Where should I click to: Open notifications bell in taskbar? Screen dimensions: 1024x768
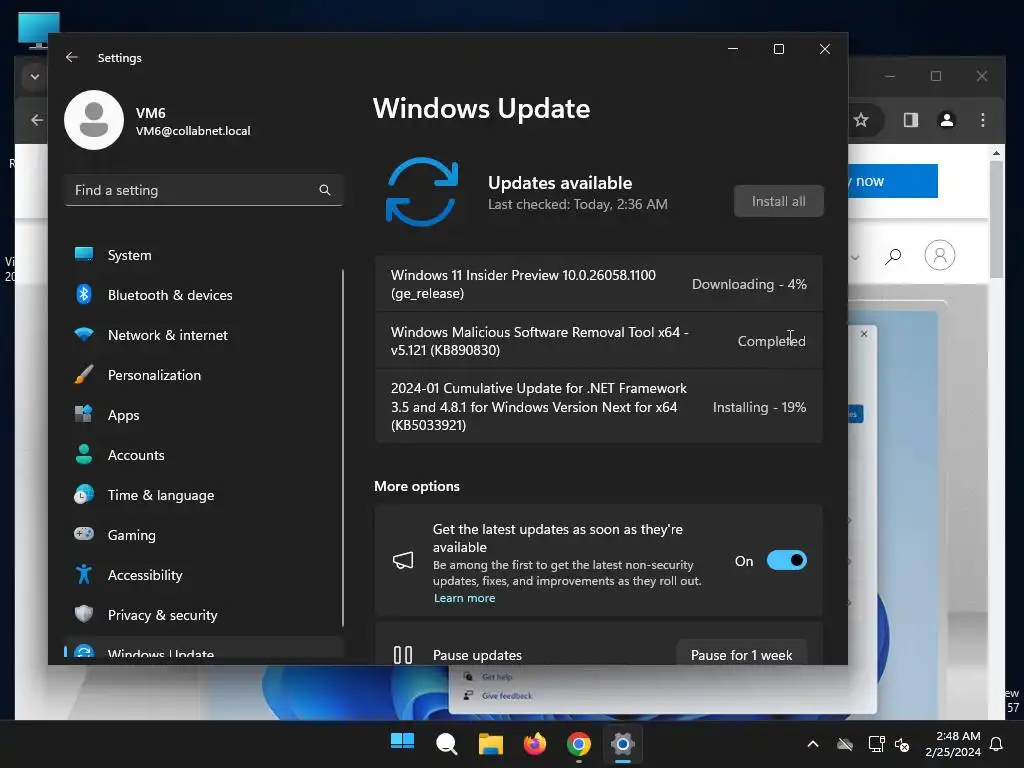997,744
